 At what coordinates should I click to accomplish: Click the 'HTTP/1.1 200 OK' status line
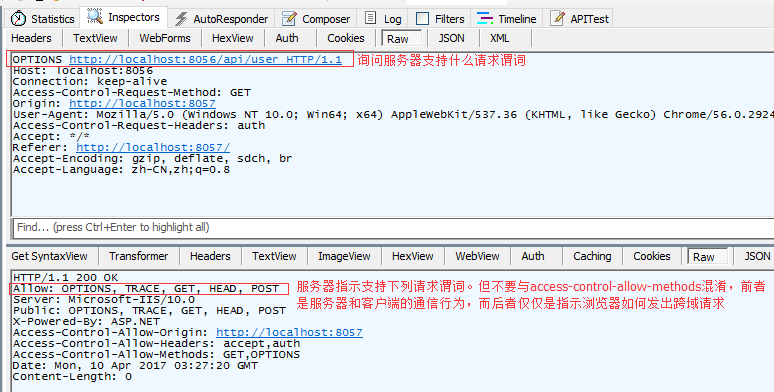click(66, 278)
